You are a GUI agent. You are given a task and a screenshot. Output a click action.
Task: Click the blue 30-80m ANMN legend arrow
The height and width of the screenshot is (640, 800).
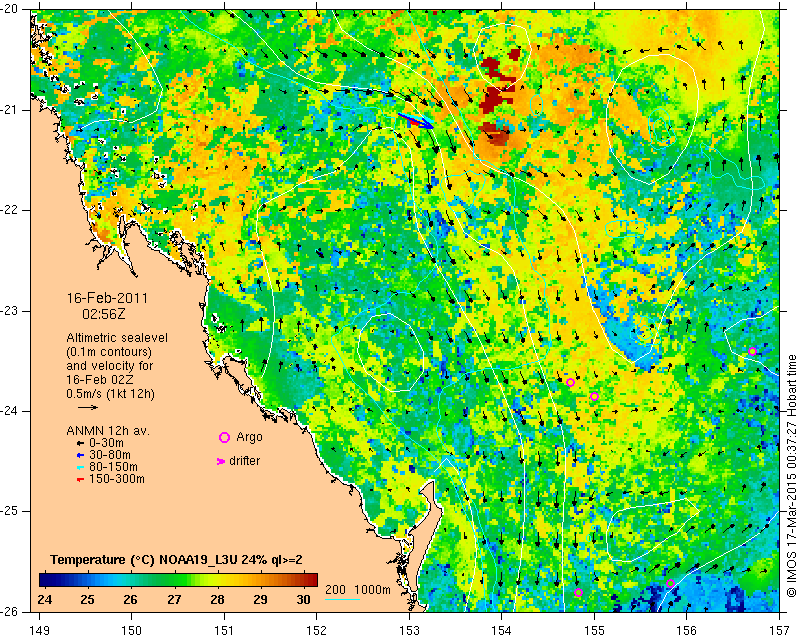pos(80,455)
